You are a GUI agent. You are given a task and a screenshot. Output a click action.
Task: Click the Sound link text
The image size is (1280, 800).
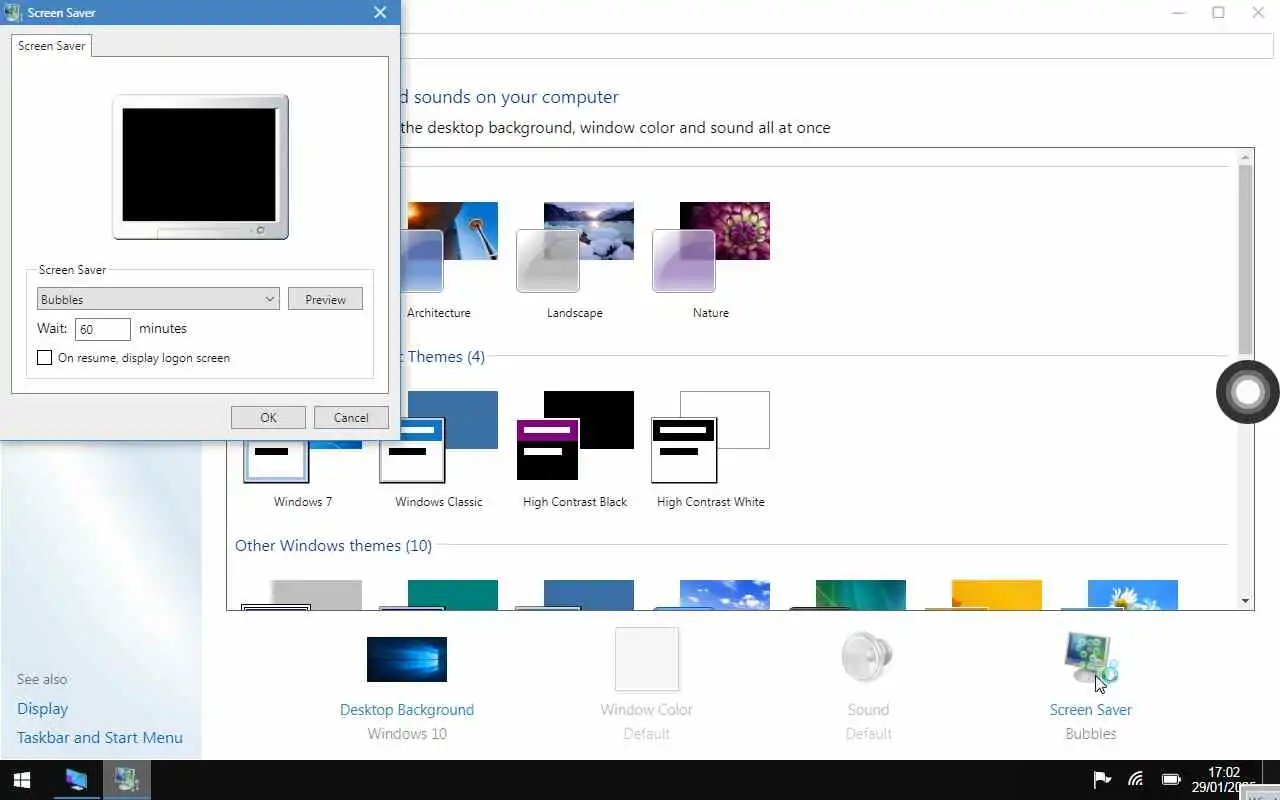point(868,709)
